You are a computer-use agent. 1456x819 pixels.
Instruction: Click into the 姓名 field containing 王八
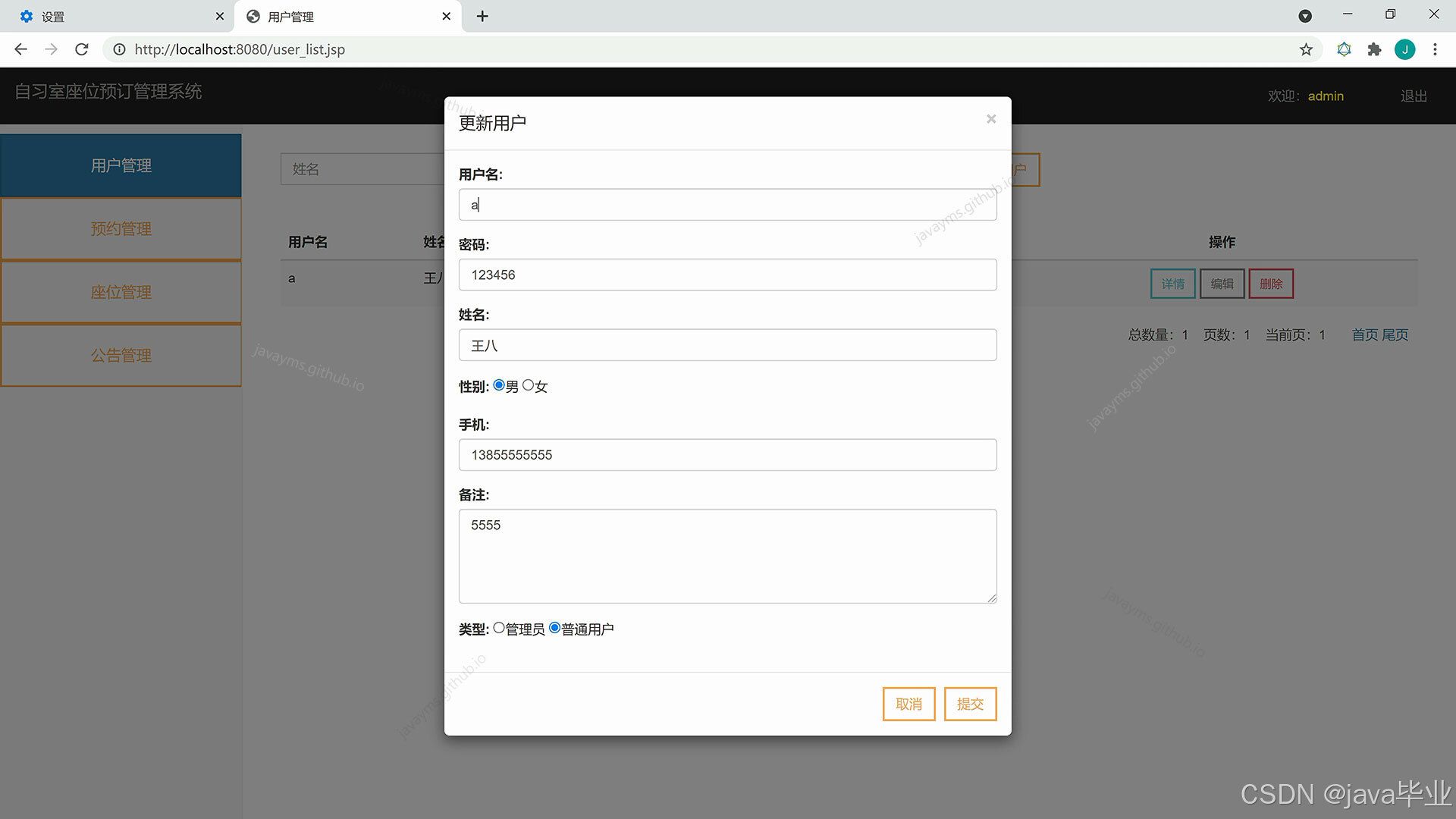coord(728,345)
